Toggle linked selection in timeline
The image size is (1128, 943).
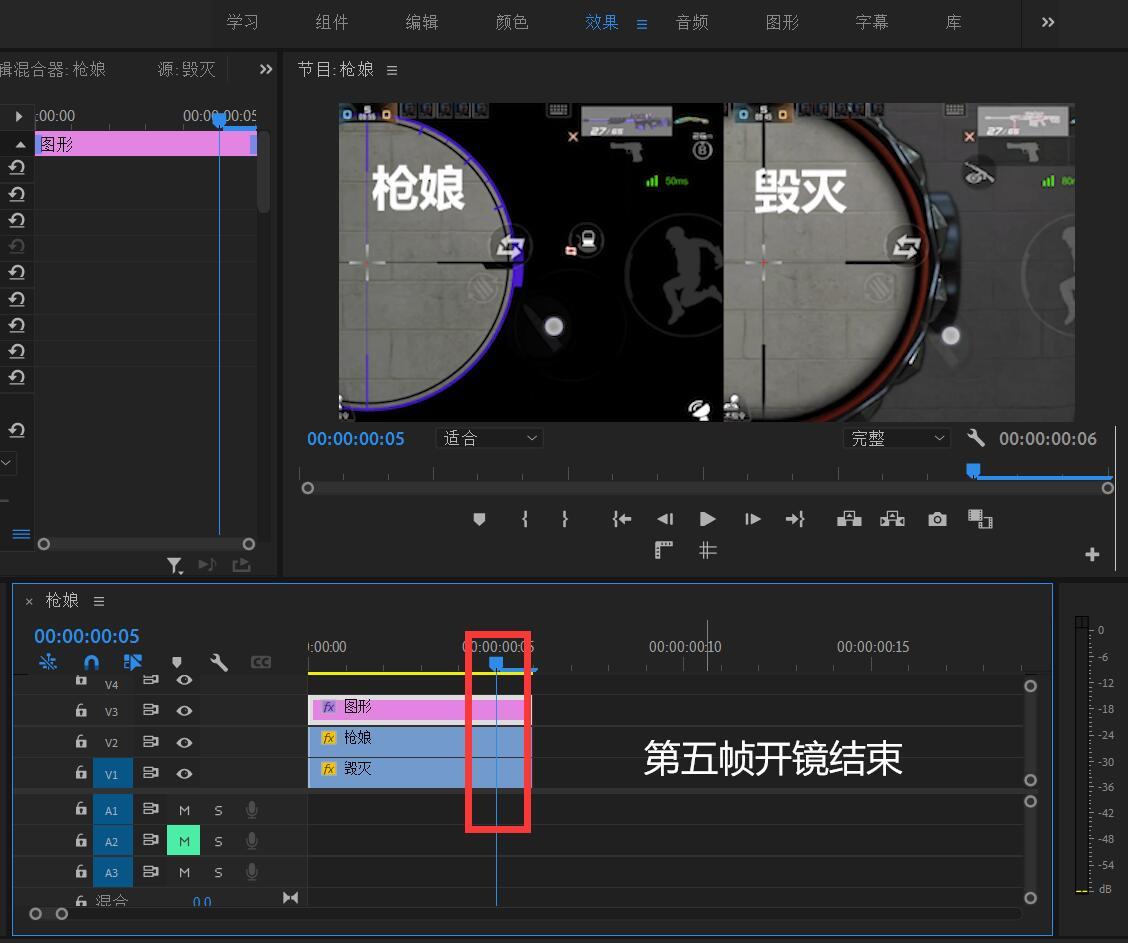tap(133, 662)
